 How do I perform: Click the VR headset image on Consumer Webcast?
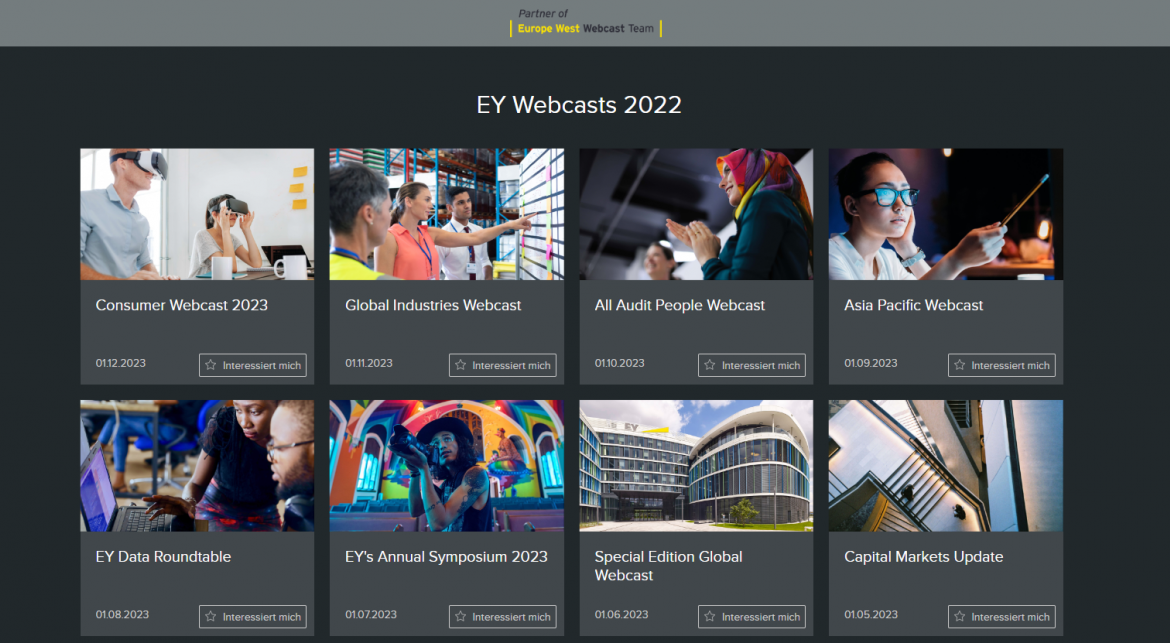click(196, 214)
